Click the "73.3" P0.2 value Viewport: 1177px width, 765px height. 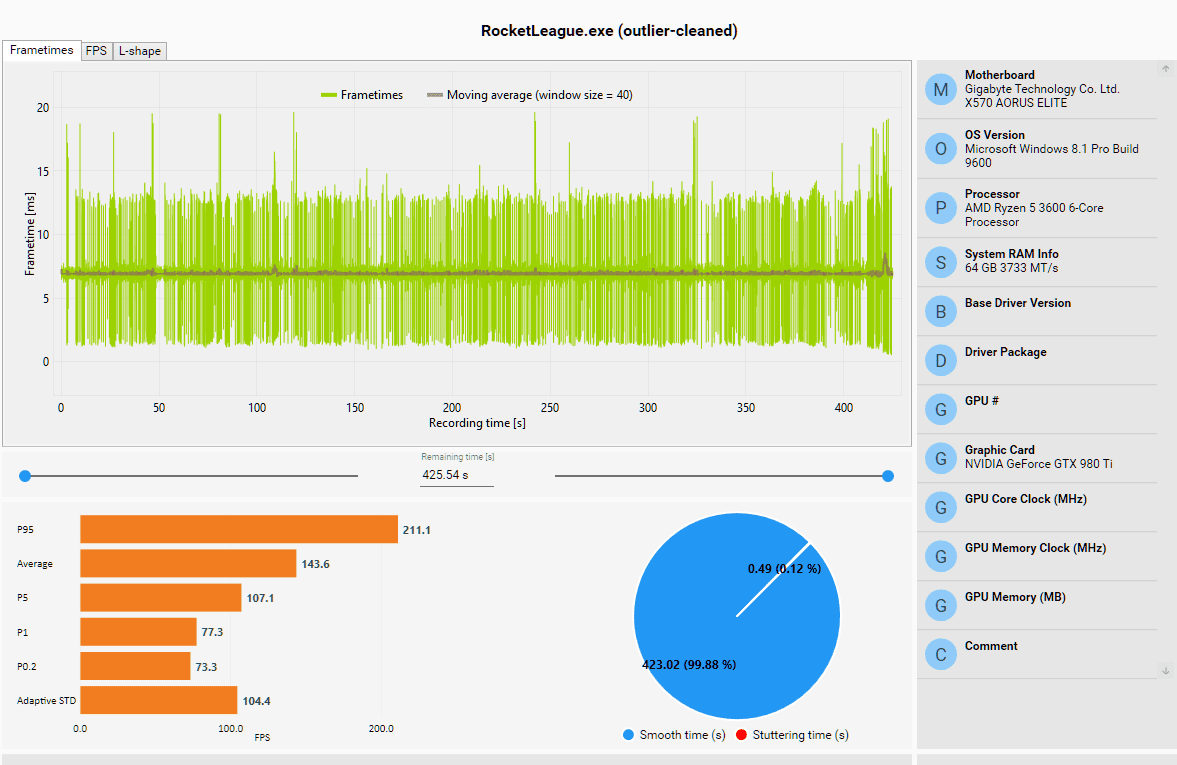point(206,667)
